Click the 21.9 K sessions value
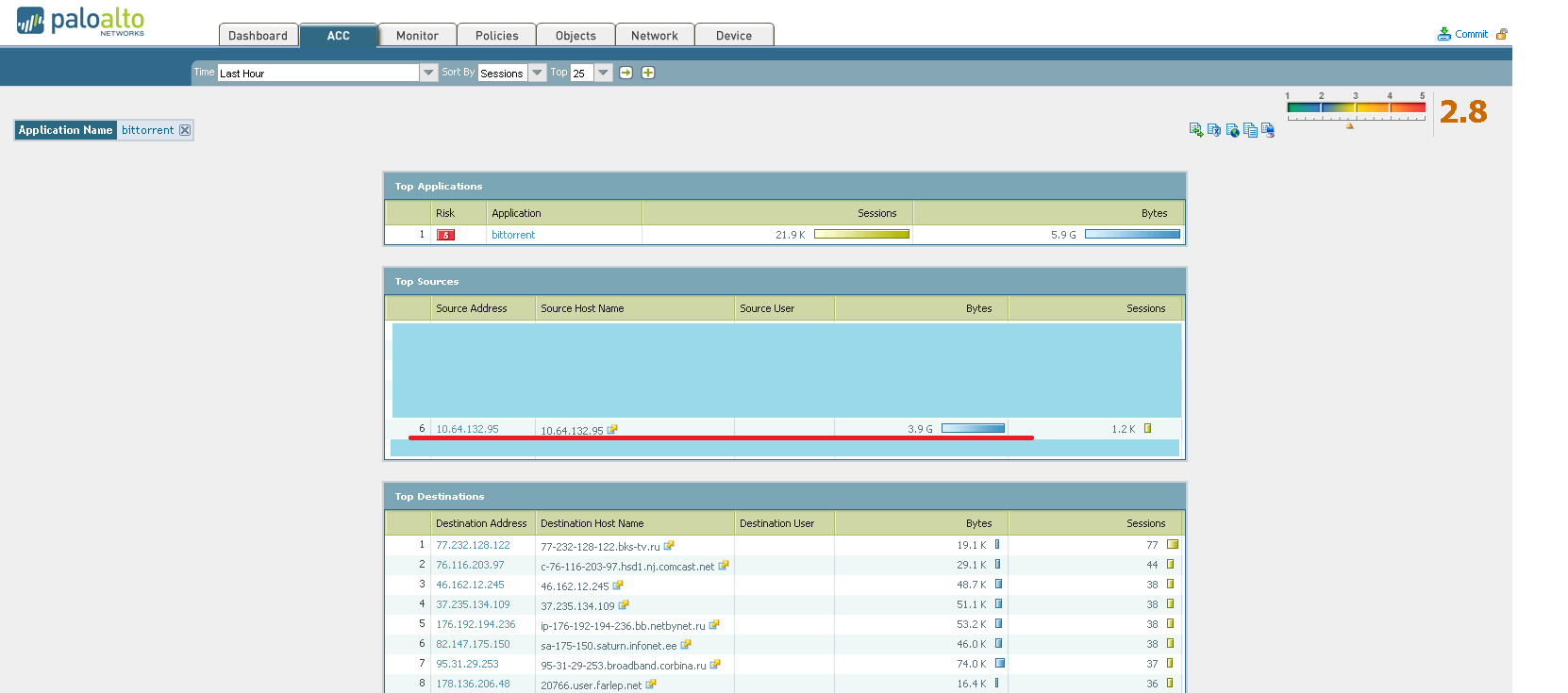The width and height of the screenshot is (1568, 693). [x=791, y=235]
